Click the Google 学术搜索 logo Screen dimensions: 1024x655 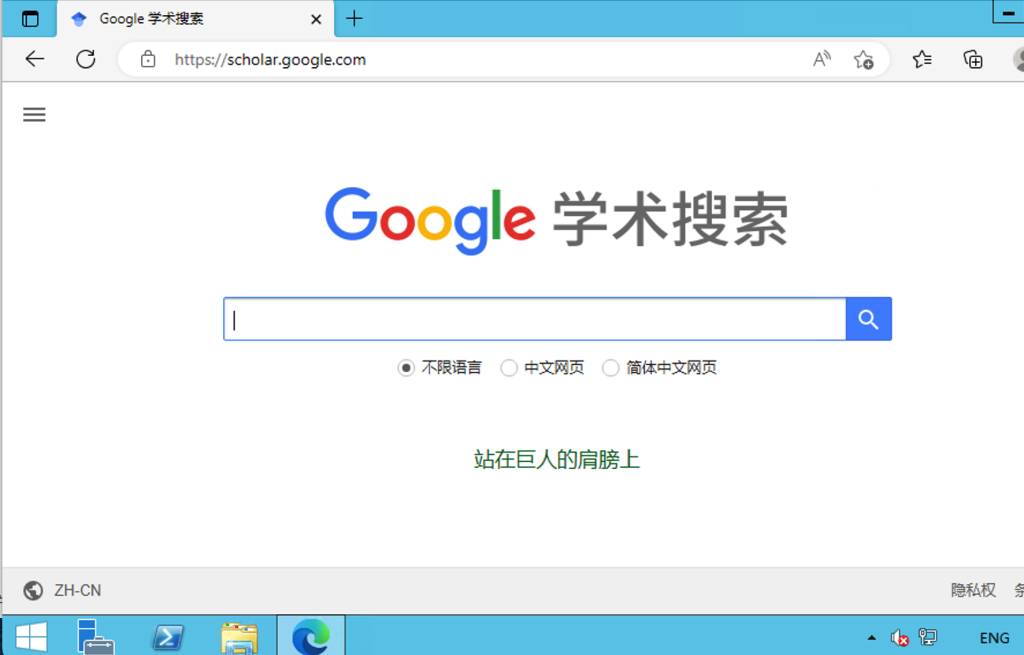click(x=556, y=221)
